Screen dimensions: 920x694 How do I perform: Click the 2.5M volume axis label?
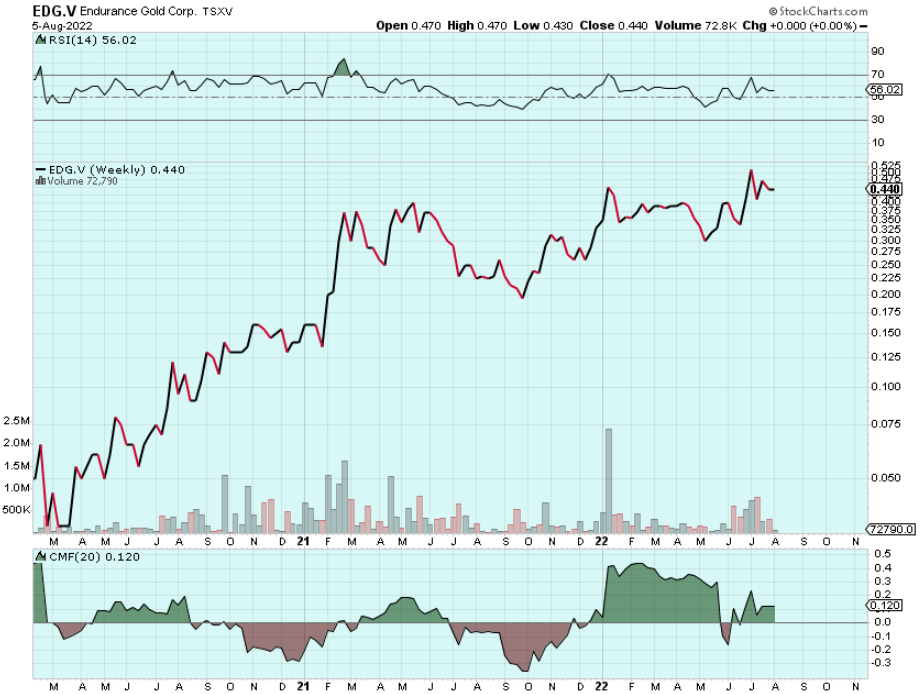click(x=16, y=421)
